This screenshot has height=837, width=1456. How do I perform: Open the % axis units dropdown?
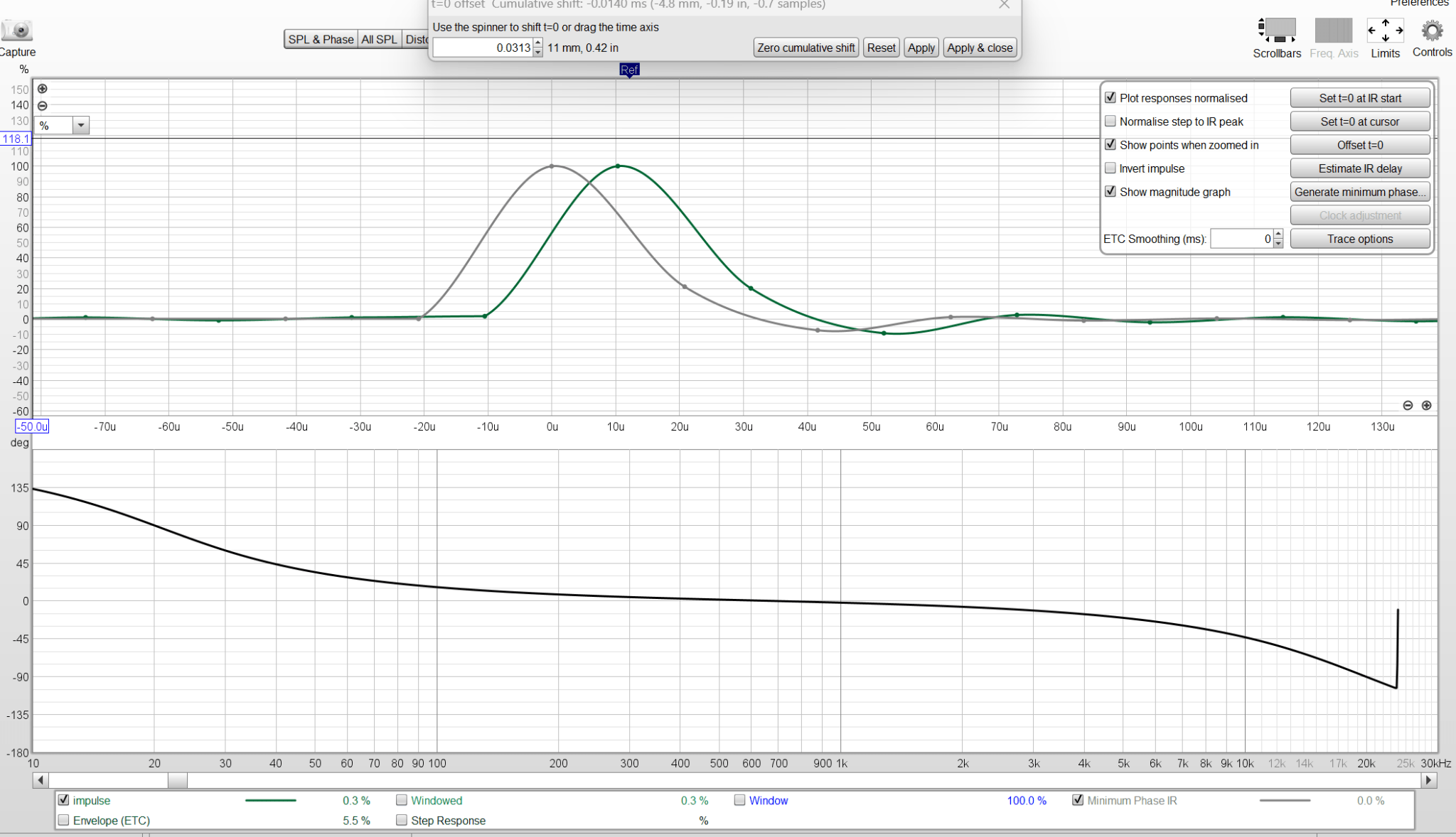(81, 126)
